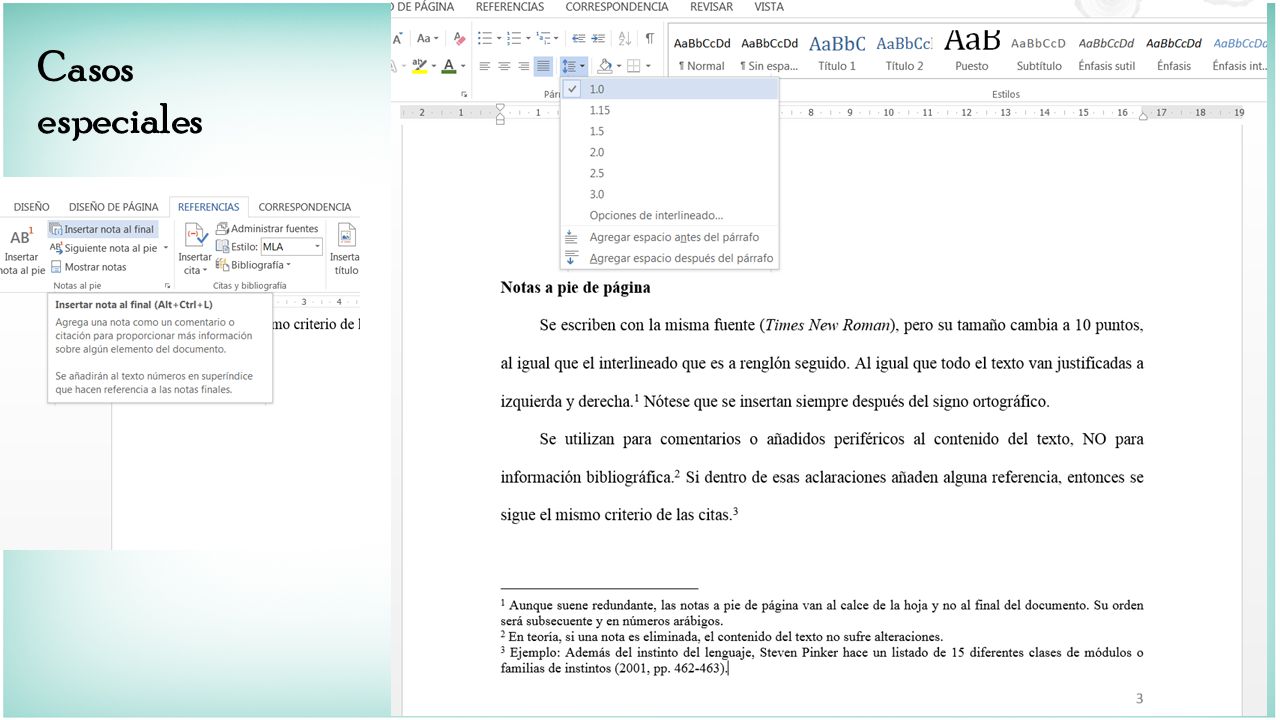Apply the Título 2 style
The width and height of the screenshot is (1280, 720).
tap(904, 53)
